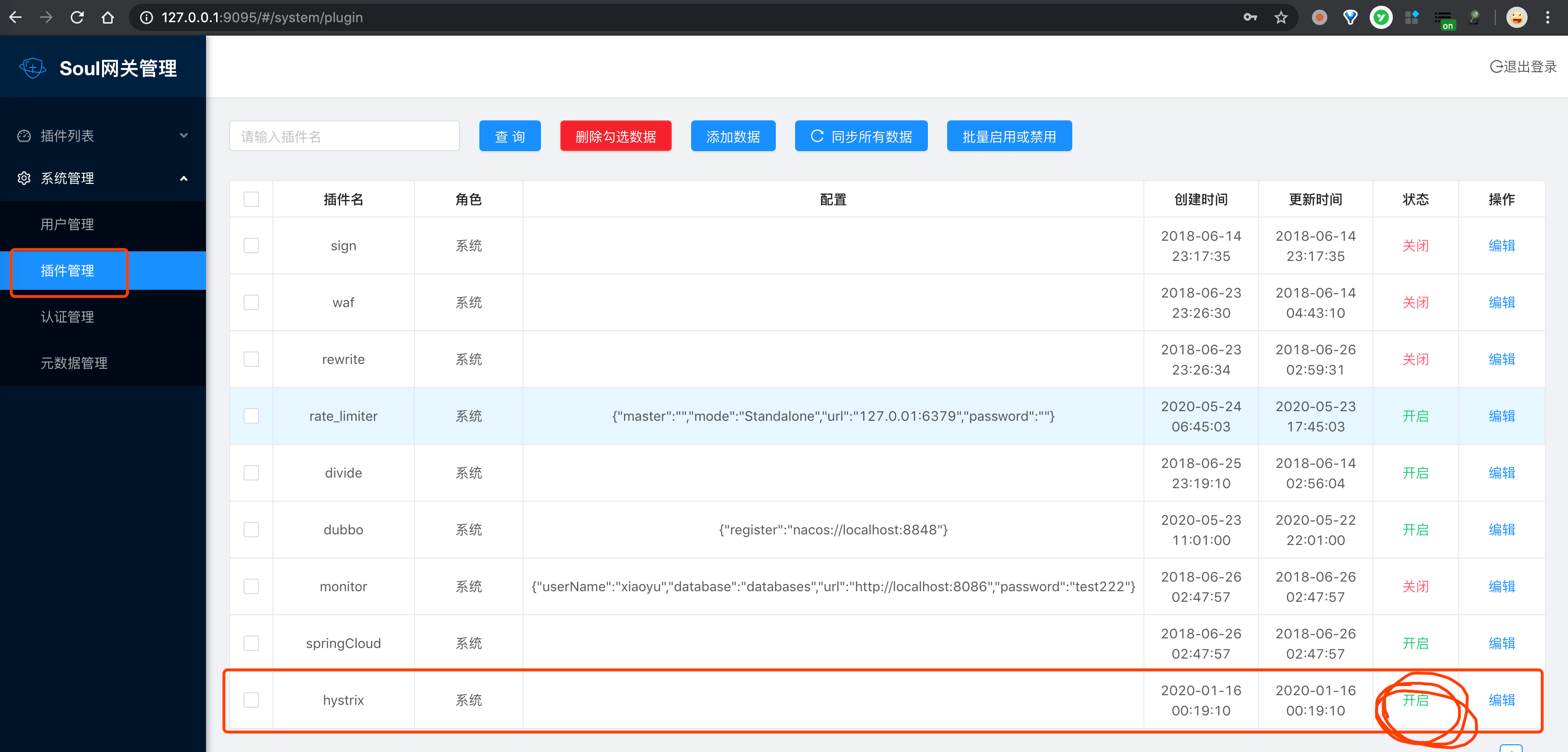Go to 元数据管理 page
1568x752 pixels.
tap(74, 363)
